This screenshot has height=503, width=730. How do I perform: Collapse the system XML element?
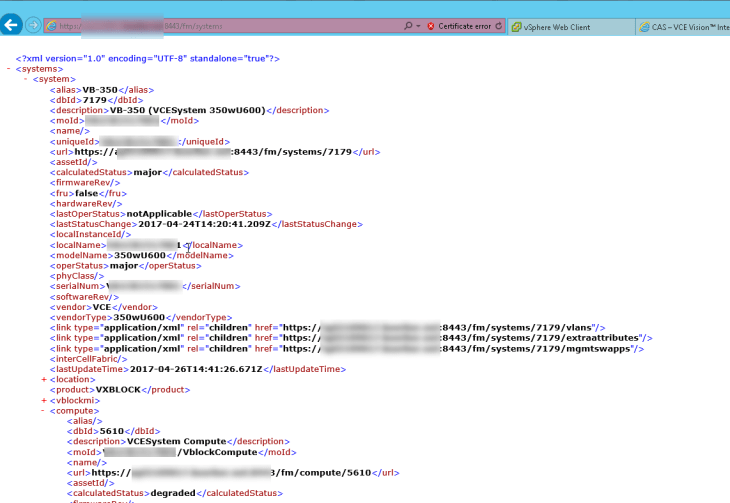point(26,78)
